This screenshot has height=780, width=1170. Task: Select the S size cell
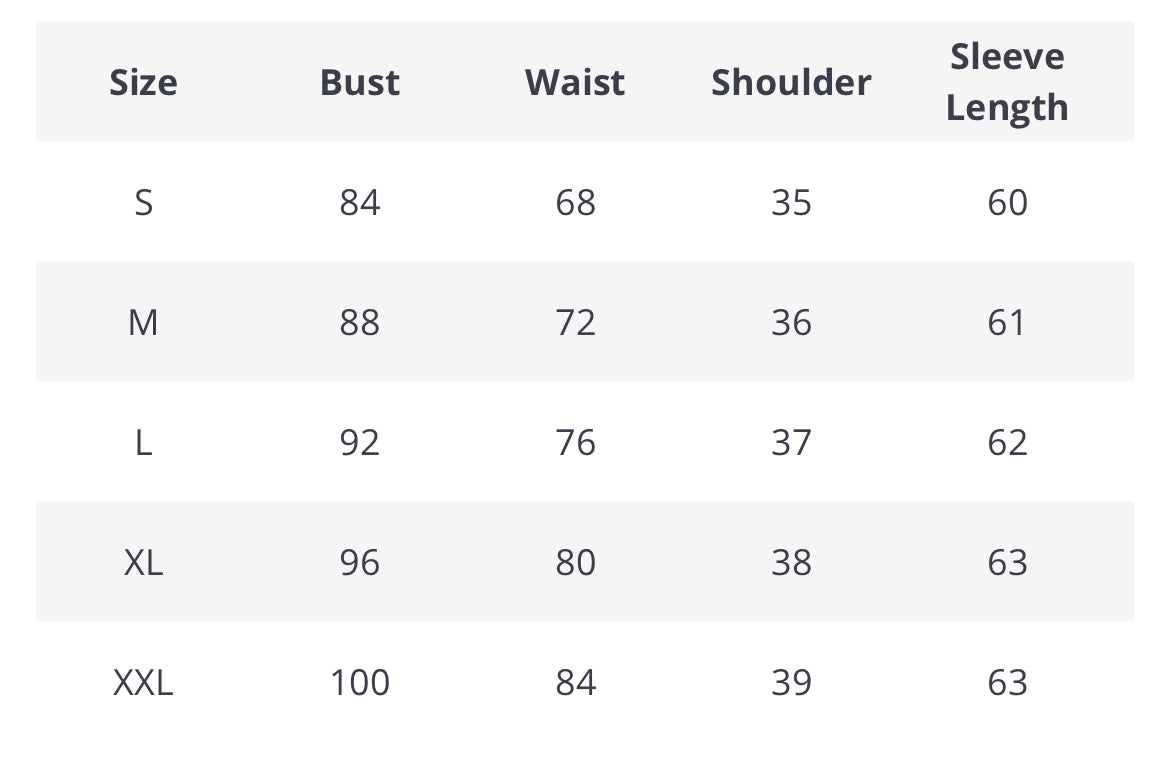[143, 202]
